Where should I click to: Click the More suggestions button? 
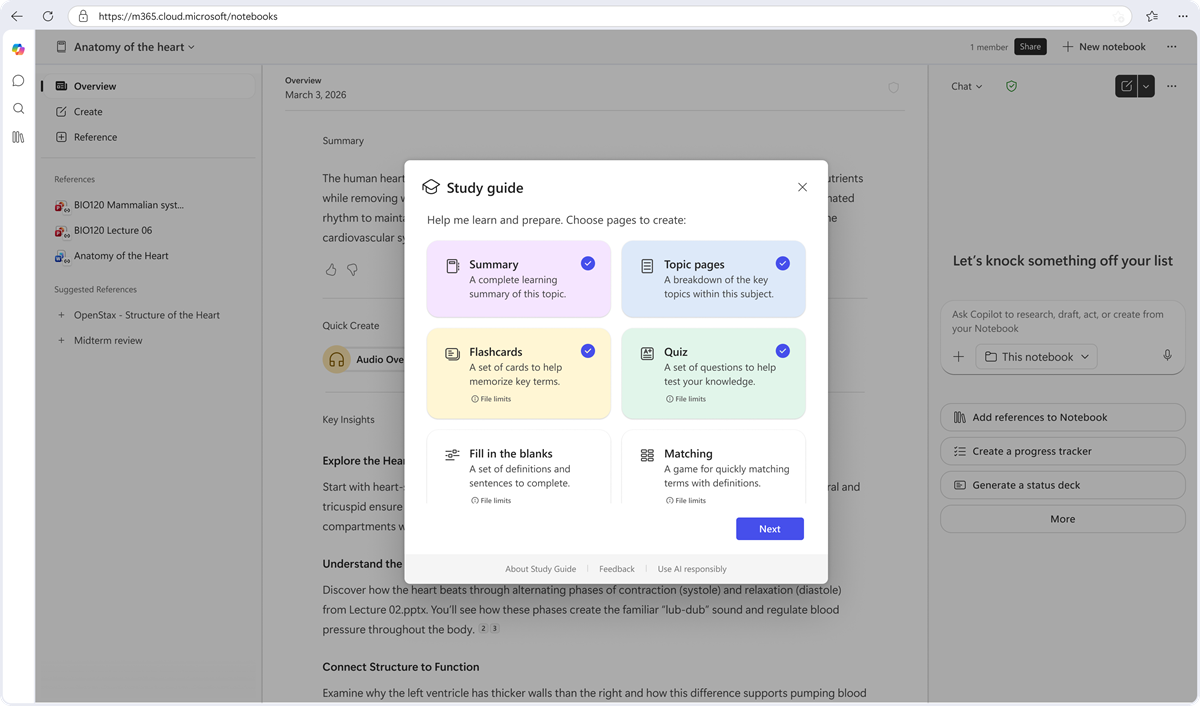point(1062,519)
